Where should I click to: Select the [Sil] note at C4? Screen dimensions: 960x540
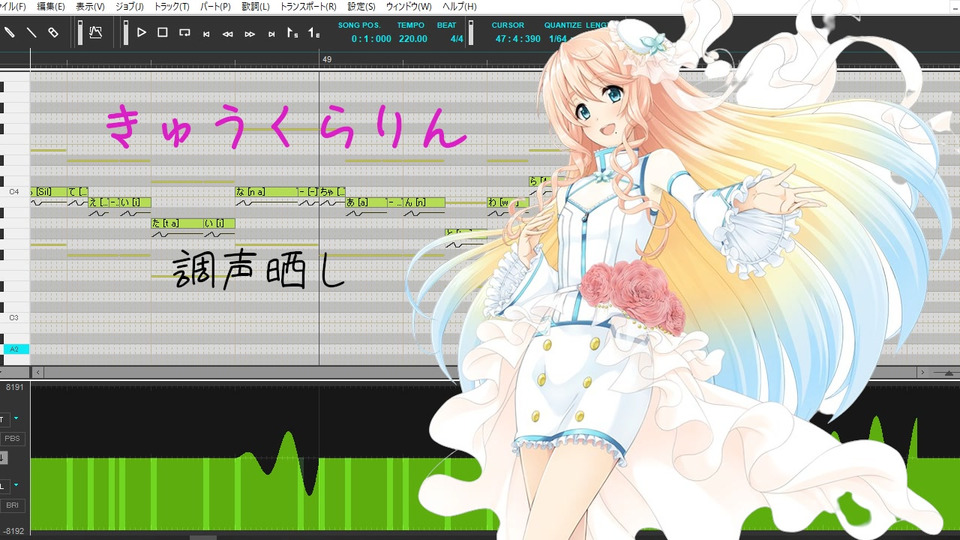(48, 192)
